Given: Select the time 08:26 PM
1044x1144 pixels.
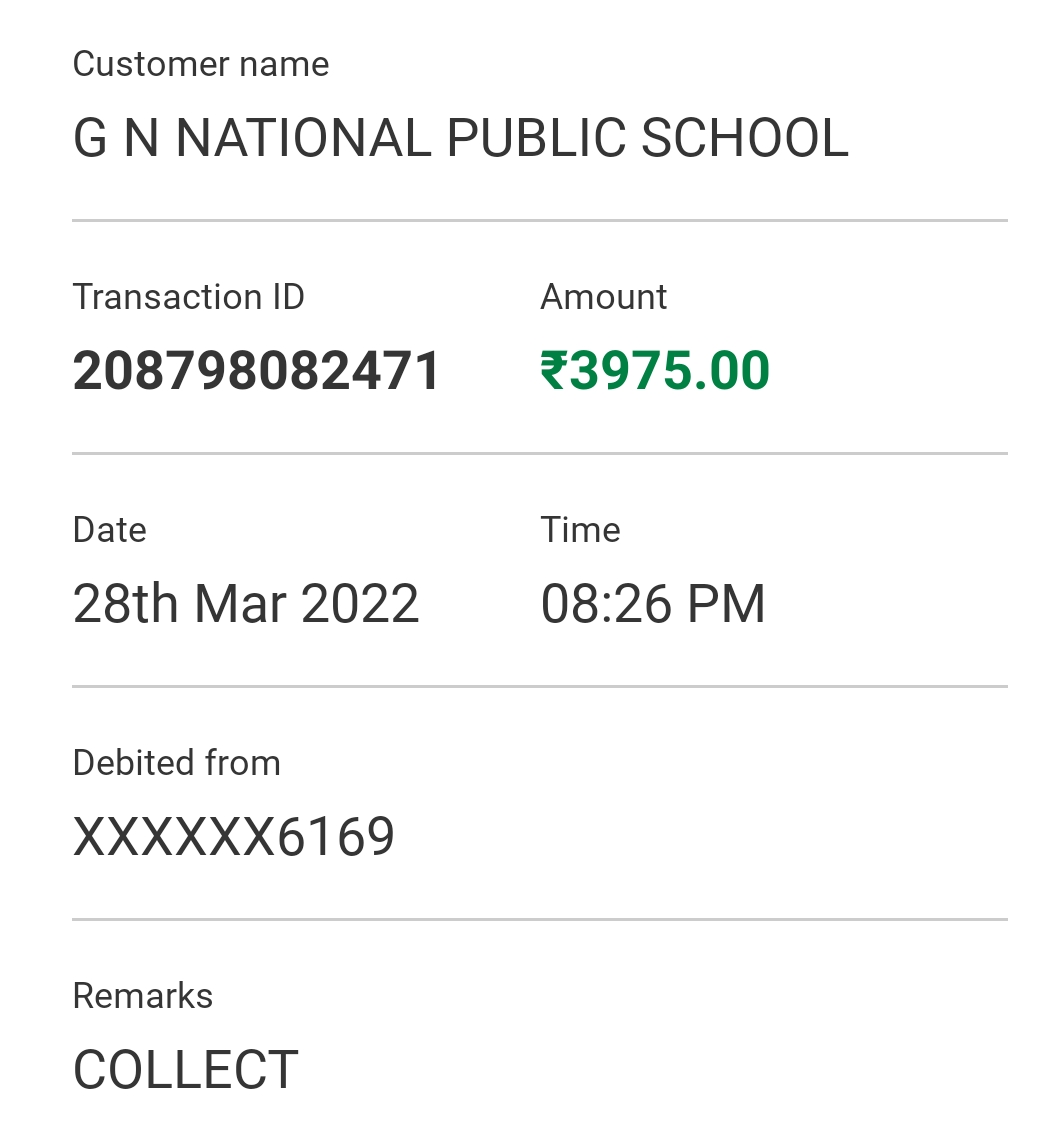Looking at the screenshot, I should click(653, 604).
